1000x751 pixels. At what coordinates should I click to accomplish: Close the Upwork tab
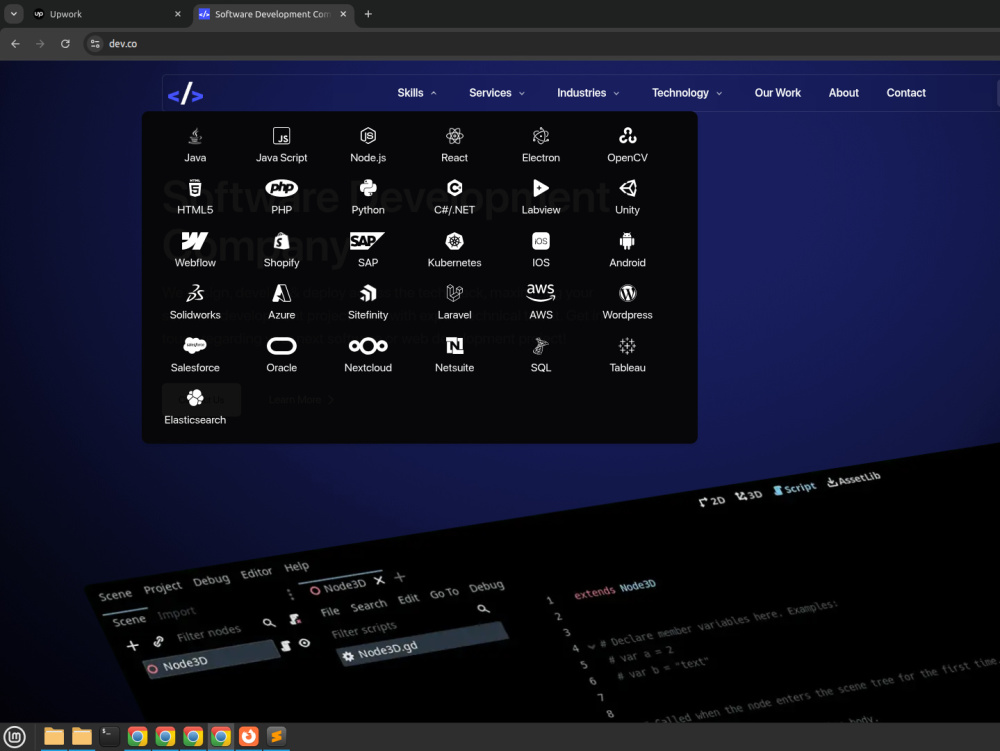click(x=178, y=14)
